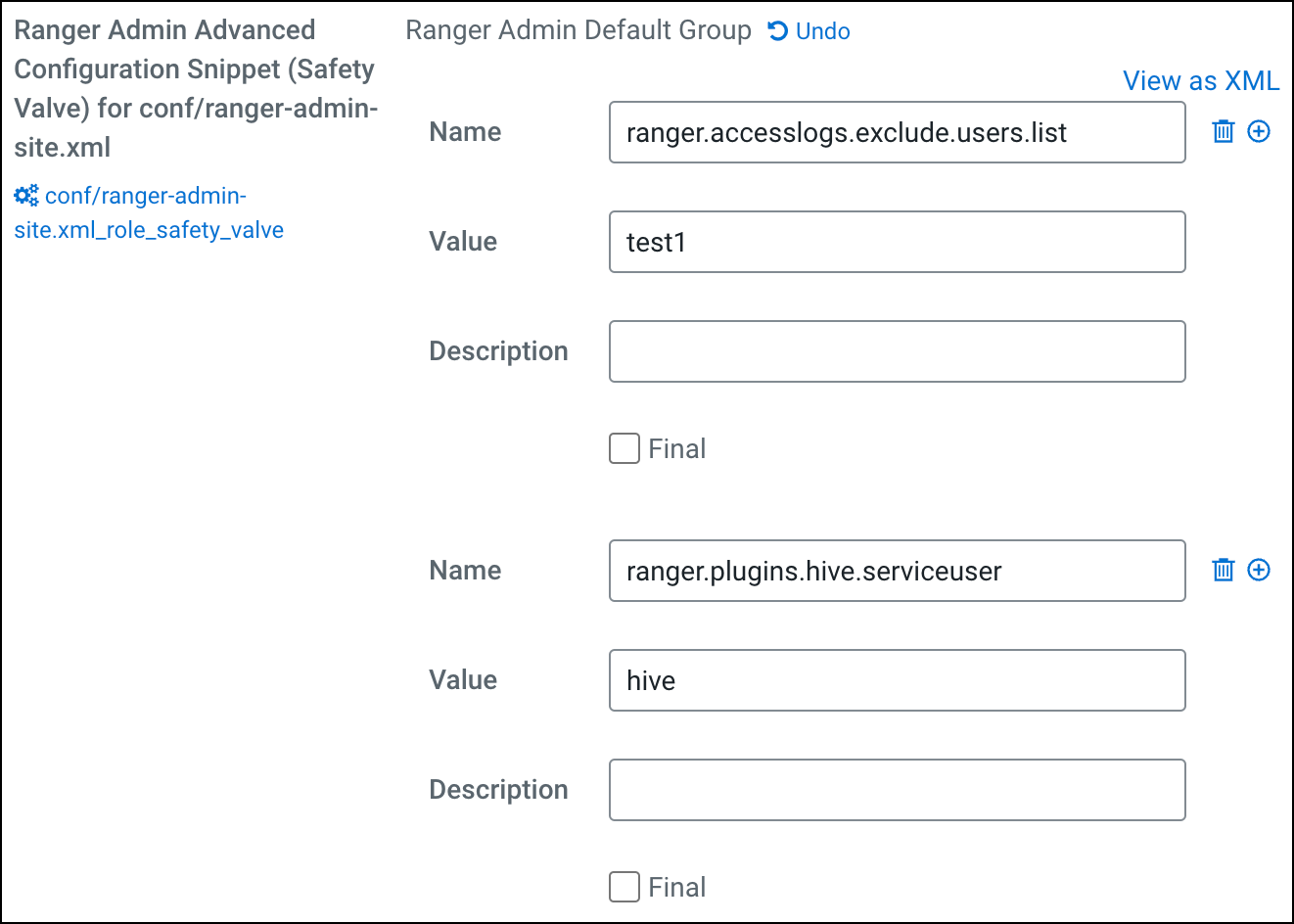Click the gears icon beside the safety valve link
The image size is (1294, 924).
[26, 195]
